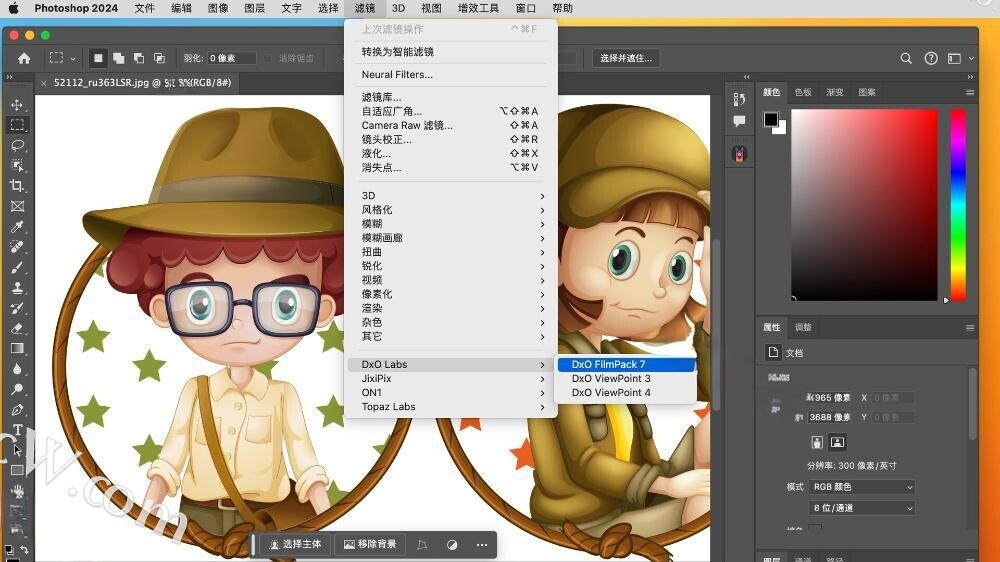Select the Eyedropper tool
Screen dimensions: 1000x562
click(x=17, y=226)
